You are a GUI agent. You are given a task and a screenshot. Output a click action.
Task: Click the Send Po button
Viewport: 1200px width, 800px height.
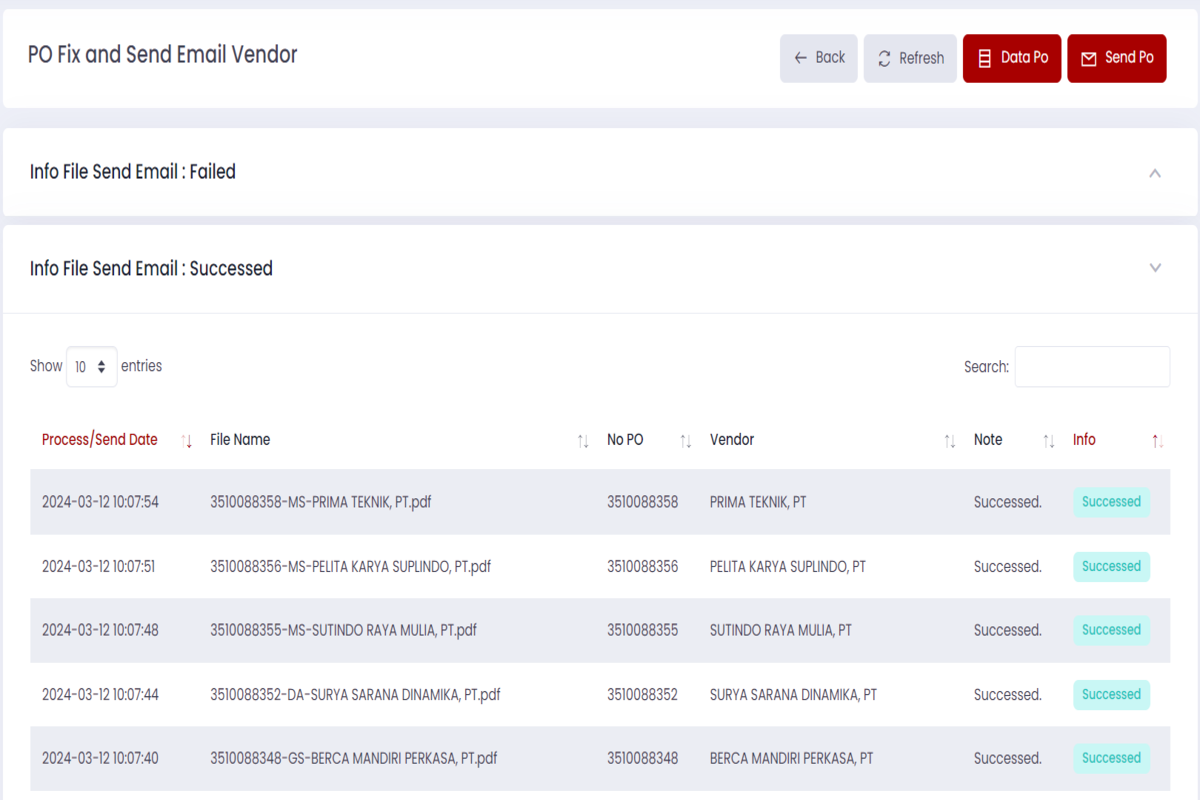click(1116, 58)
